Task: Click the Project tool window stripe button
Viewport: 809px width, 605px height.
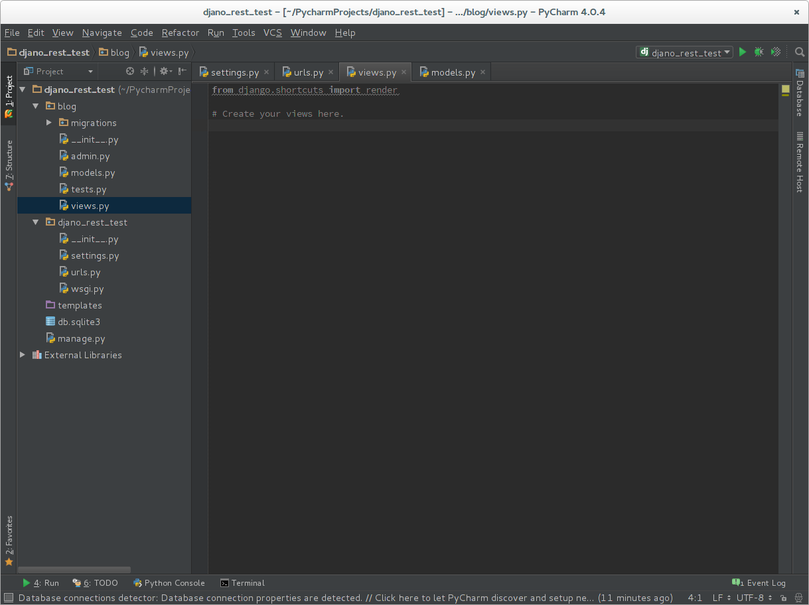Action: (9, 96)
